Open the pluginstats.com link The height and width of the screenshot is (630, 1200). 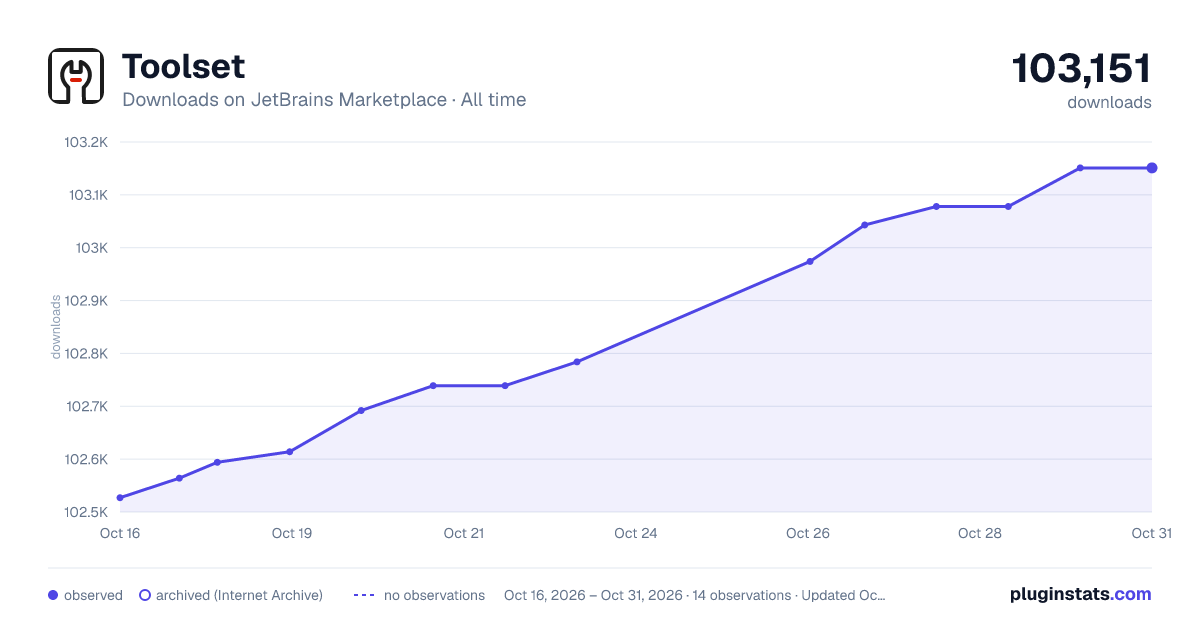(x=1080, y=594)
